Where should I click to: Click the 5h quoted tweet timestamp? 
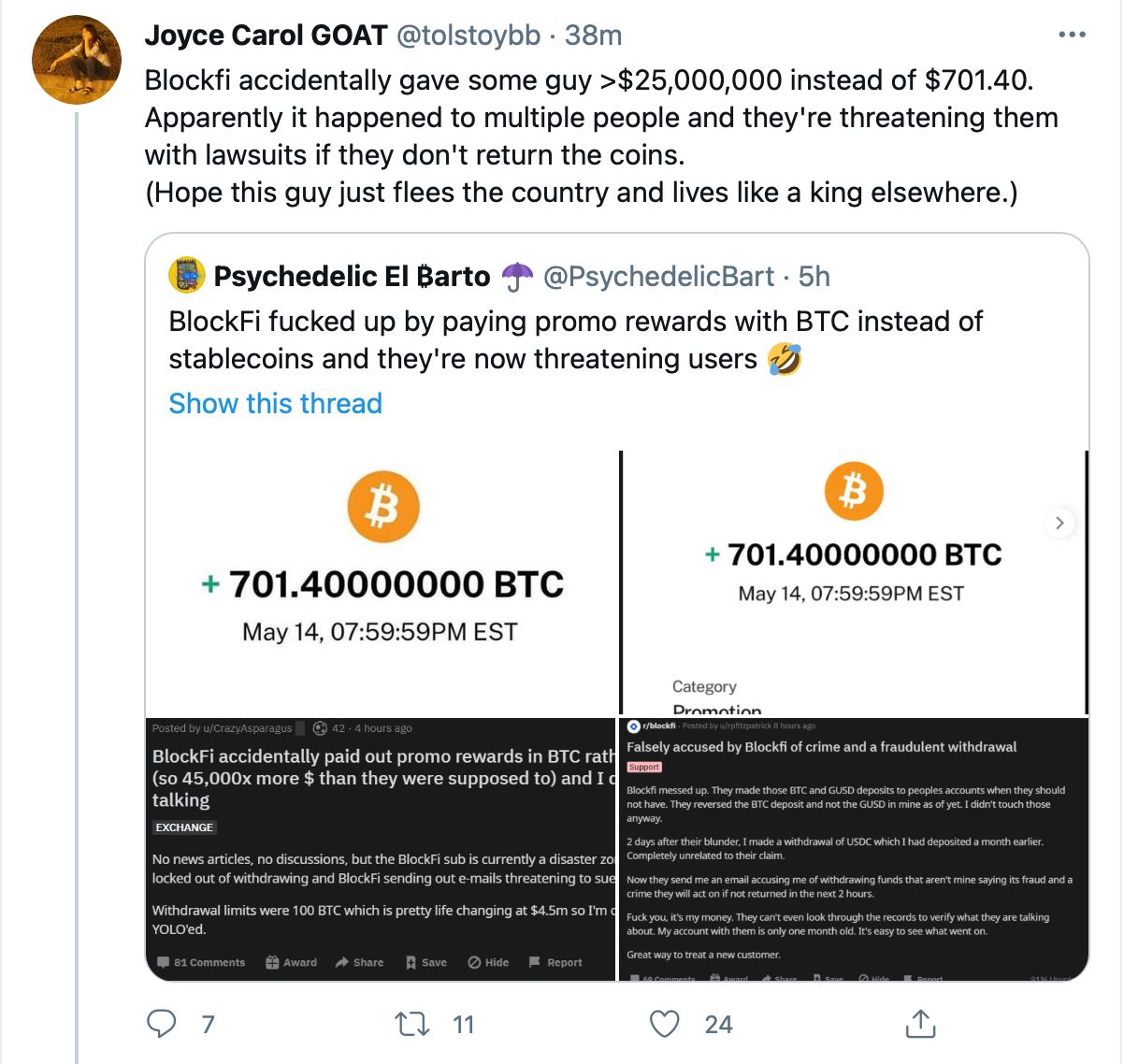[814, 276]
